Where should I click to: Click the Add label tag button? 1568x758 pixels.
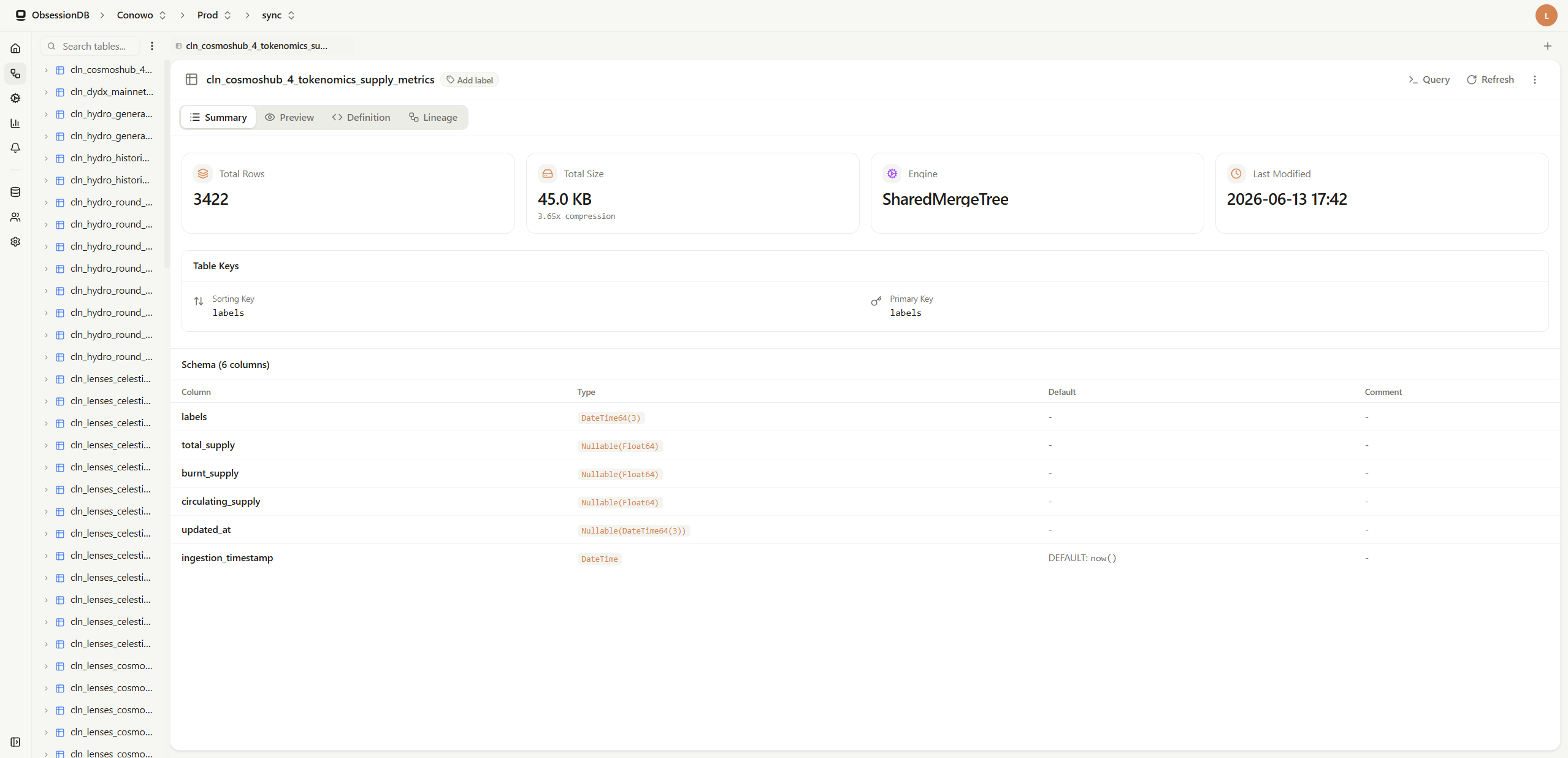point(470,80)
